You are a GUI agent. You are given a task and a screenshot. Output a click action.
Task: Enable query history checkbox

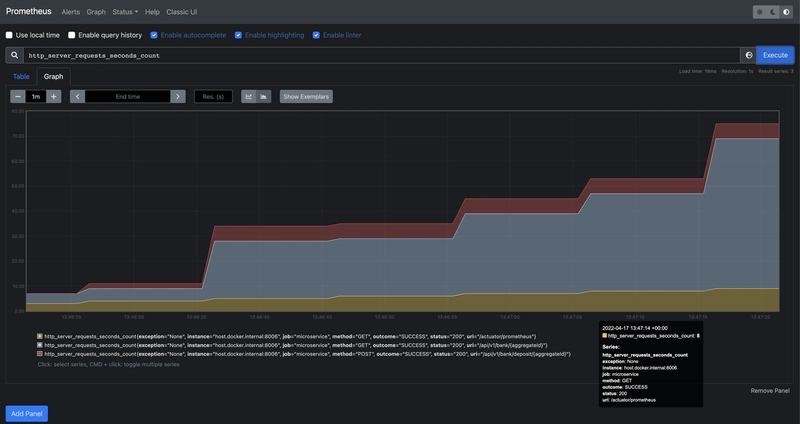(x=72, y=35)
